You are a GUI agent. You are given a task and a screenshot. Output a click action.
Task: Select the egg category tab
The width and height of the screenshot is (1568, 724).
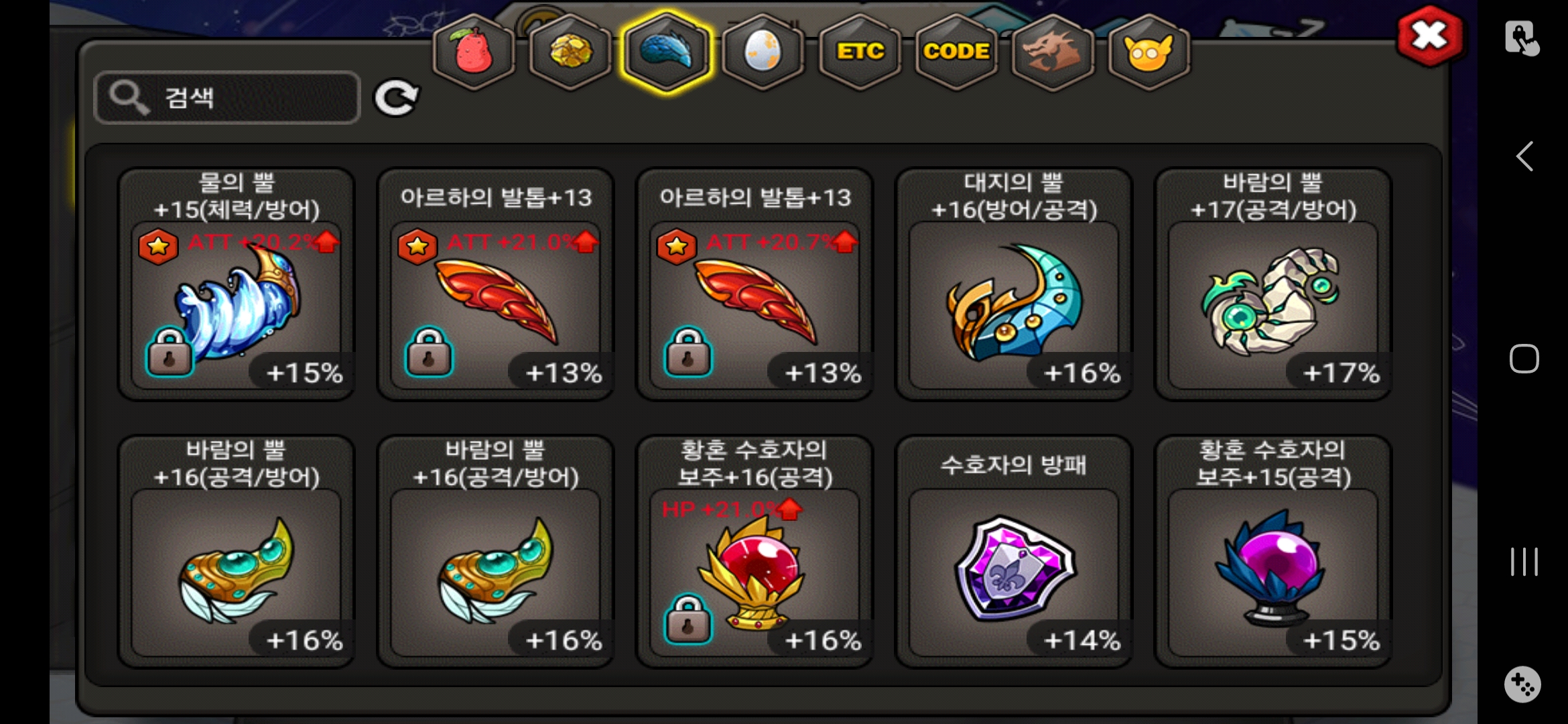763,52
